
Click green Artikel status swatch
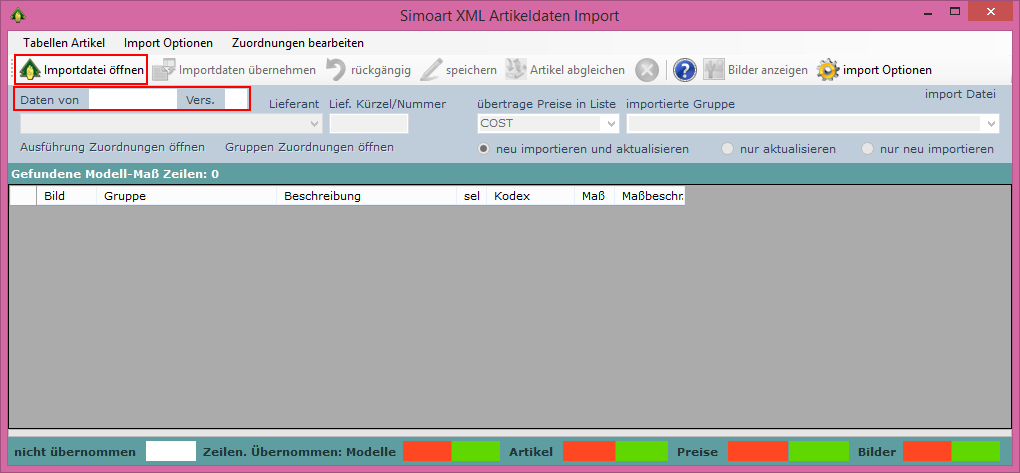[x=642, y=451]
